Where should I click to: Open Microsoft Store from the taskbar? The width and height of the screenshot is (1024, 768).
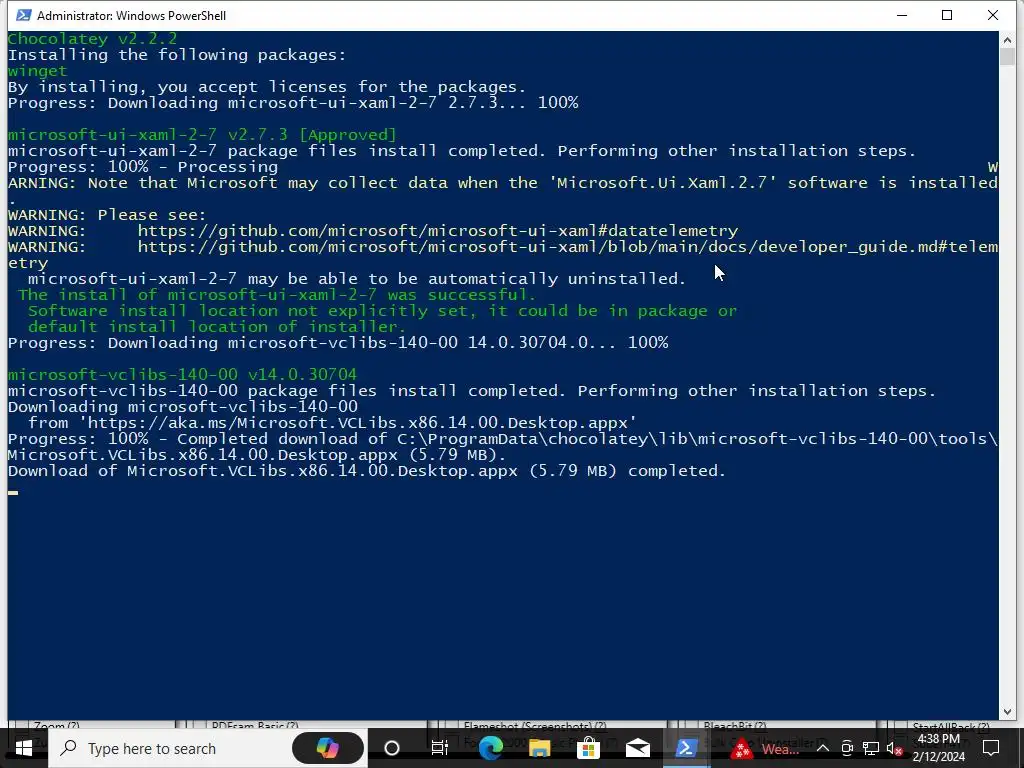[x=588, y=748]
